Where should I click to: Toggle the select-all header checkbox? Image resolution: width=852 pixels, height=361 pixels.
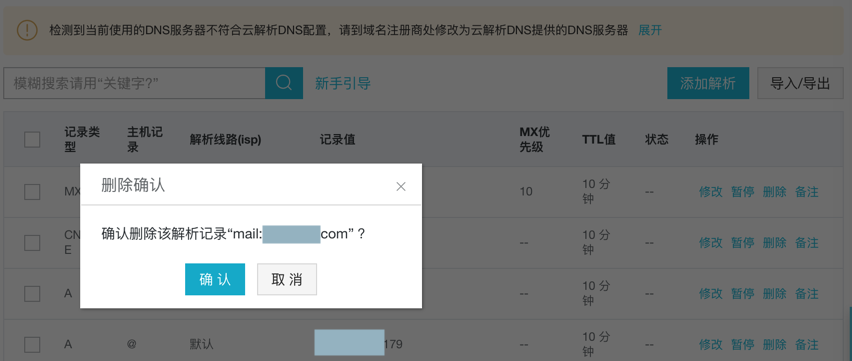[32, 140]
